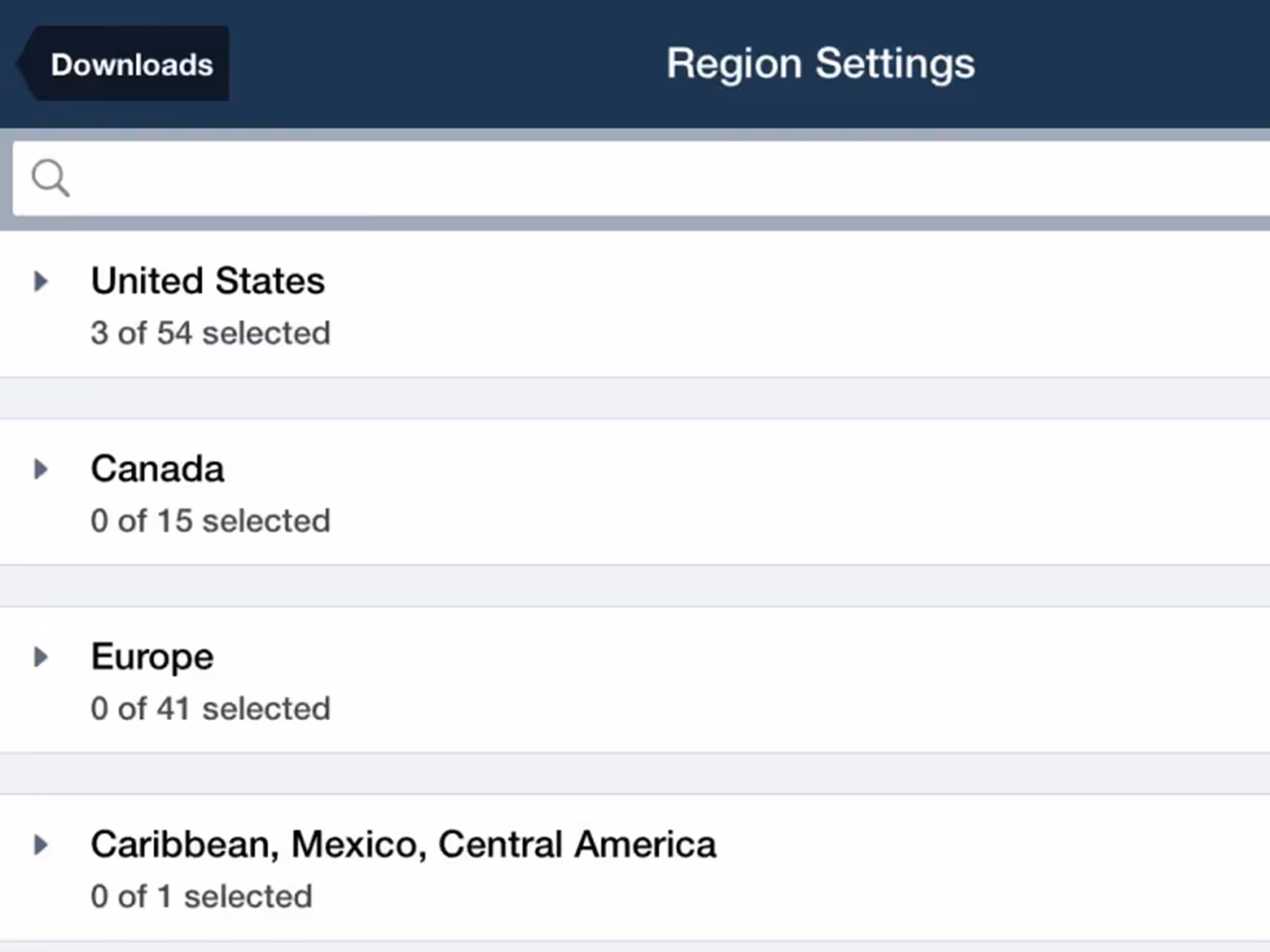Click the "0 of 1 selected" text
This screenshot has width=1270, height=952.
(201, 896)
